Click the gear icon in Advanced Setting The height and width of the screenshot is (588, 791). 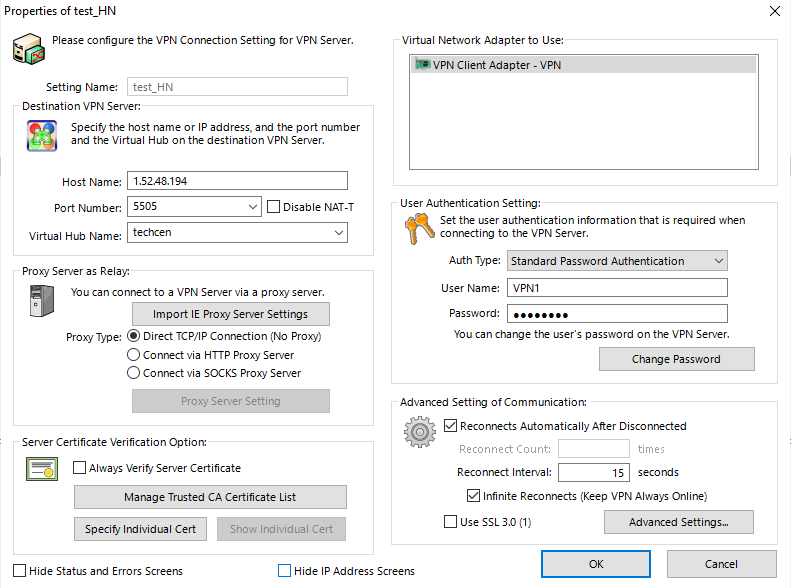pos(420,432)
